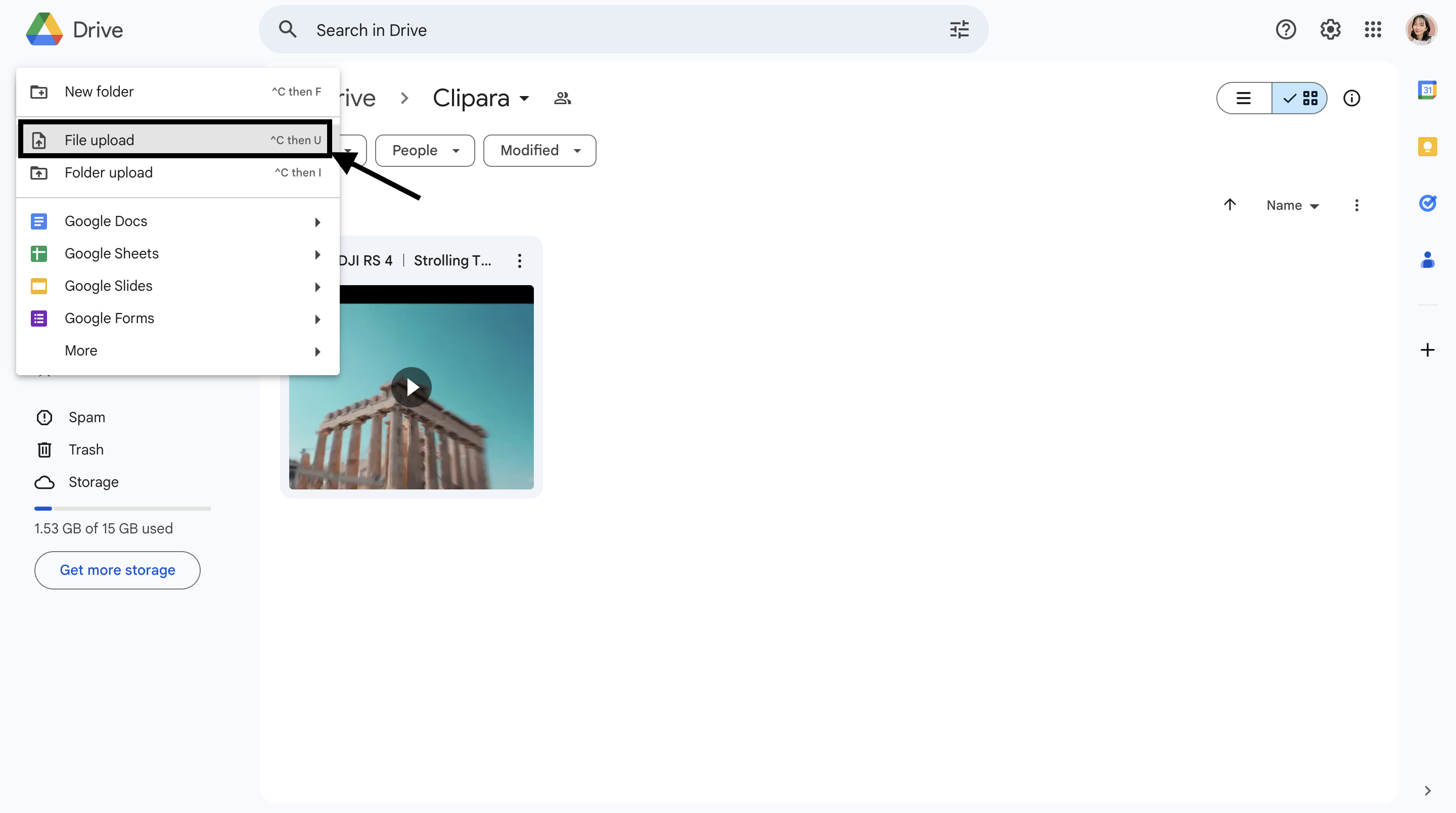Choose Google Sheets menu entry

click(x=177, y=253)
